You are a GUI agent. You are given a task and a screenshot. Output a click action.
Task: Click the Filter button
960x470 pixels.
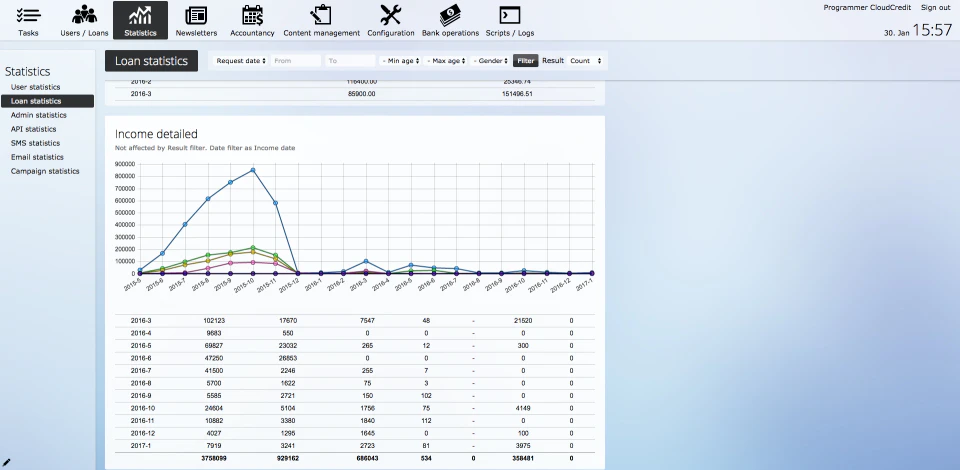point(525,61)
